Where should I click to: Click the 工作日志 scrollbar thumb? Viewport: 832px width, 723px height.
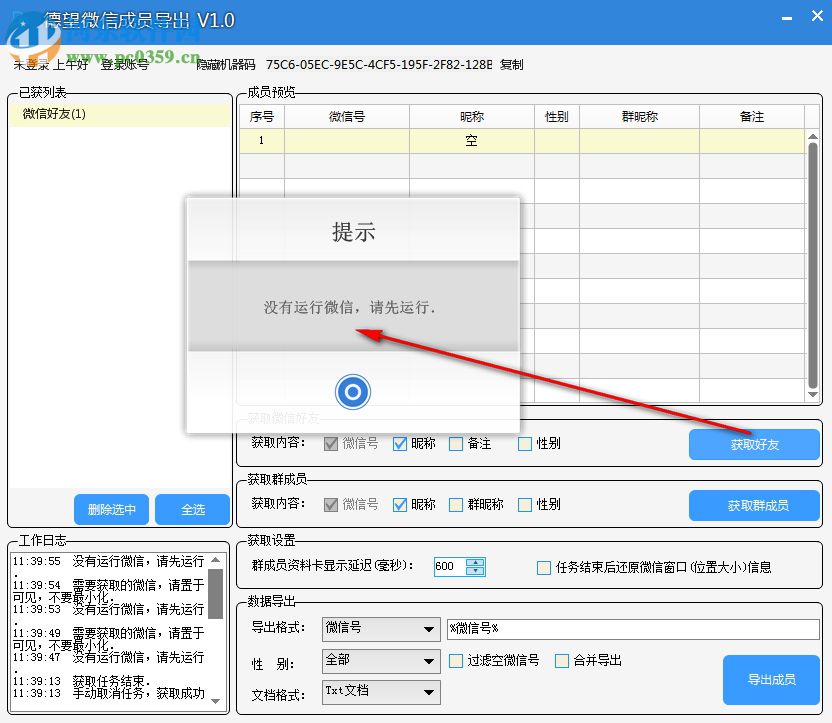pos(215,594)
